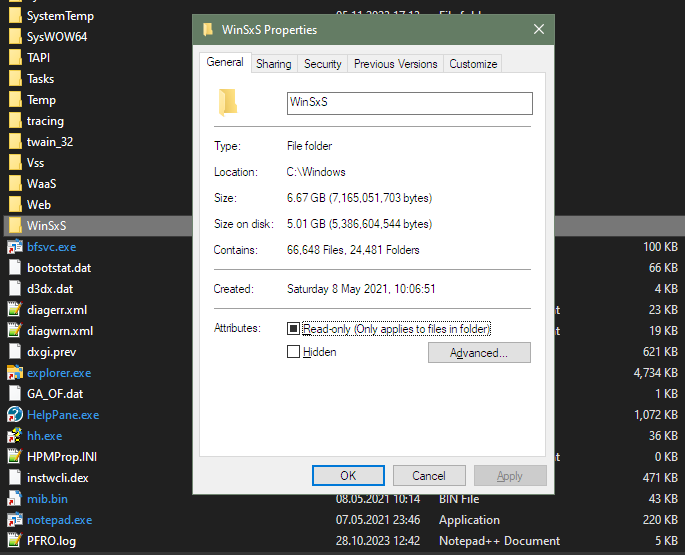Click the dxgi.prev file icon
This screenshot has width=685, height=555.
[x=15, y=351]
